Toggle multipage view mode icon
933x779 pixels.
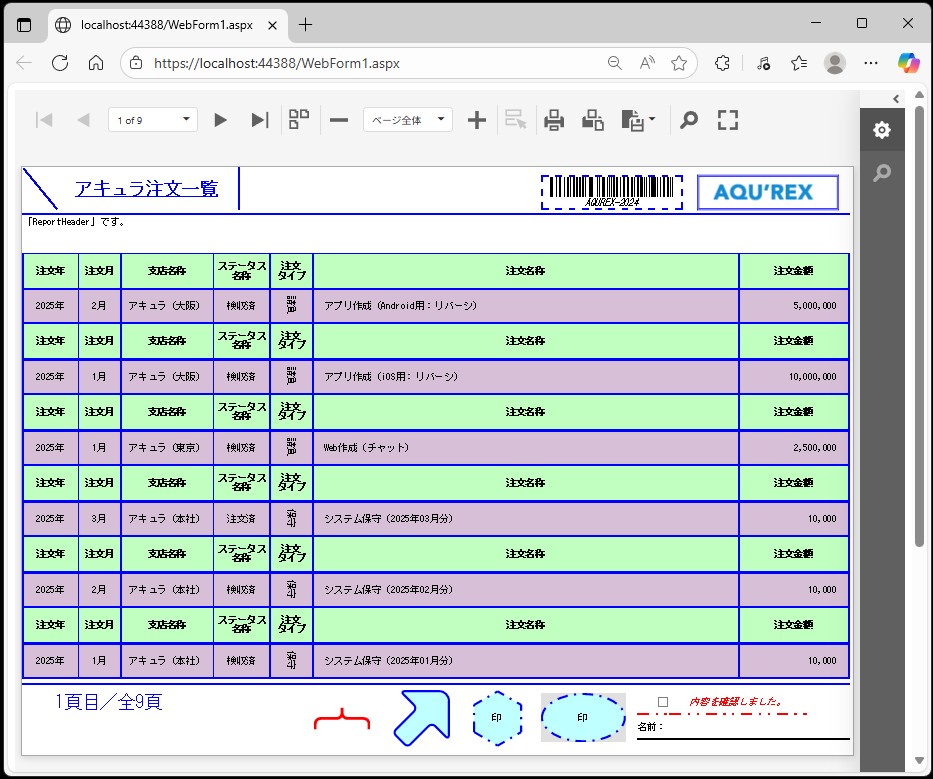point(299,120)
